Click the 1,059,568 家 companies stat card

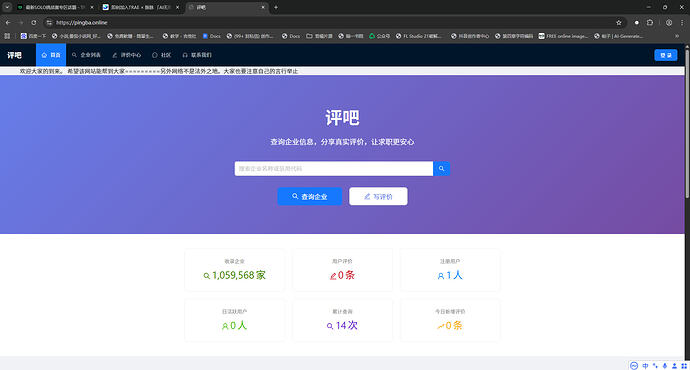pyautogui.click(x=235, y=270)
